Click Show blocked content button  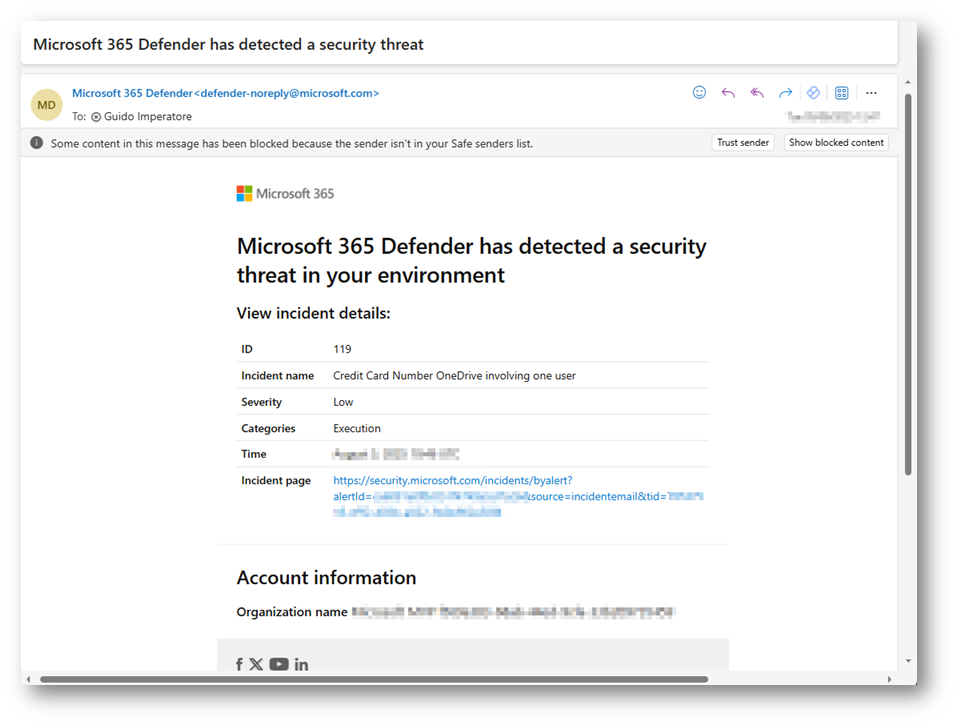tap(836, 143)
